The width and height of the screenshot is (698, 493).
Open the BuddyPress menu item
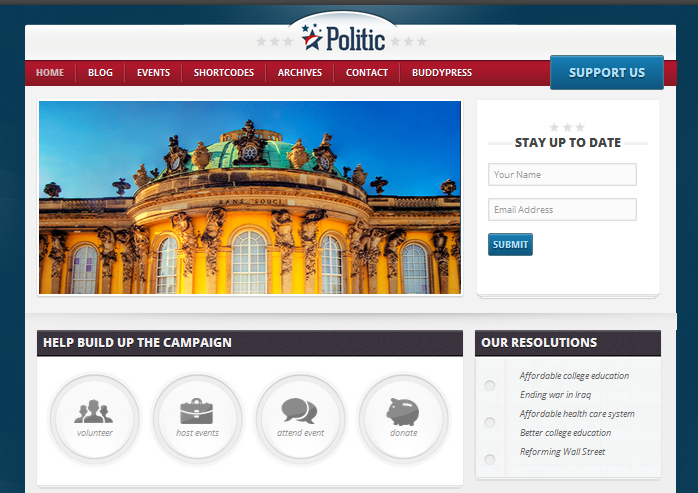point(442,73)
